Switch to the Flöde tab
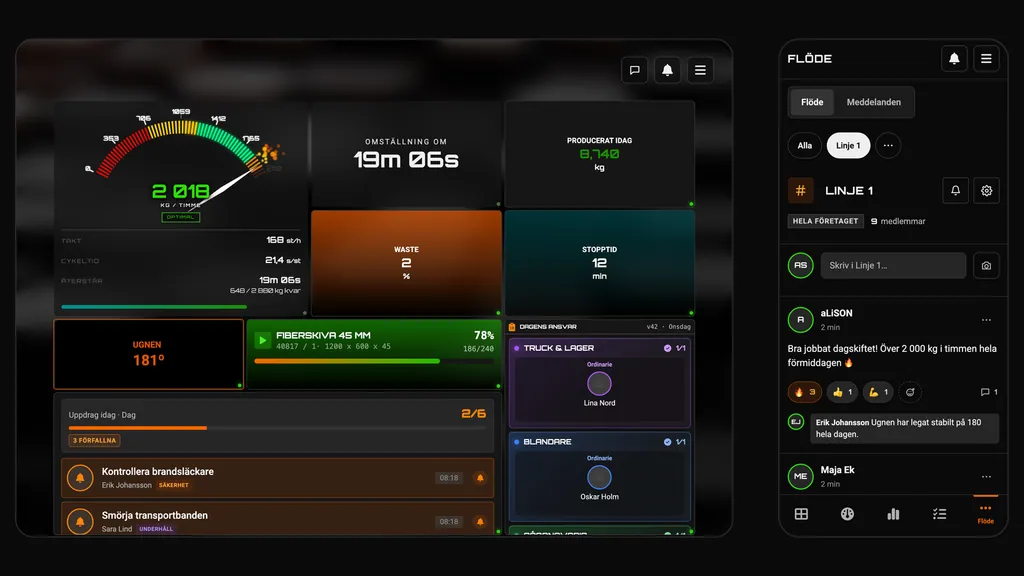This screenshot has height=576, width=1024. (x=812, y=102)
